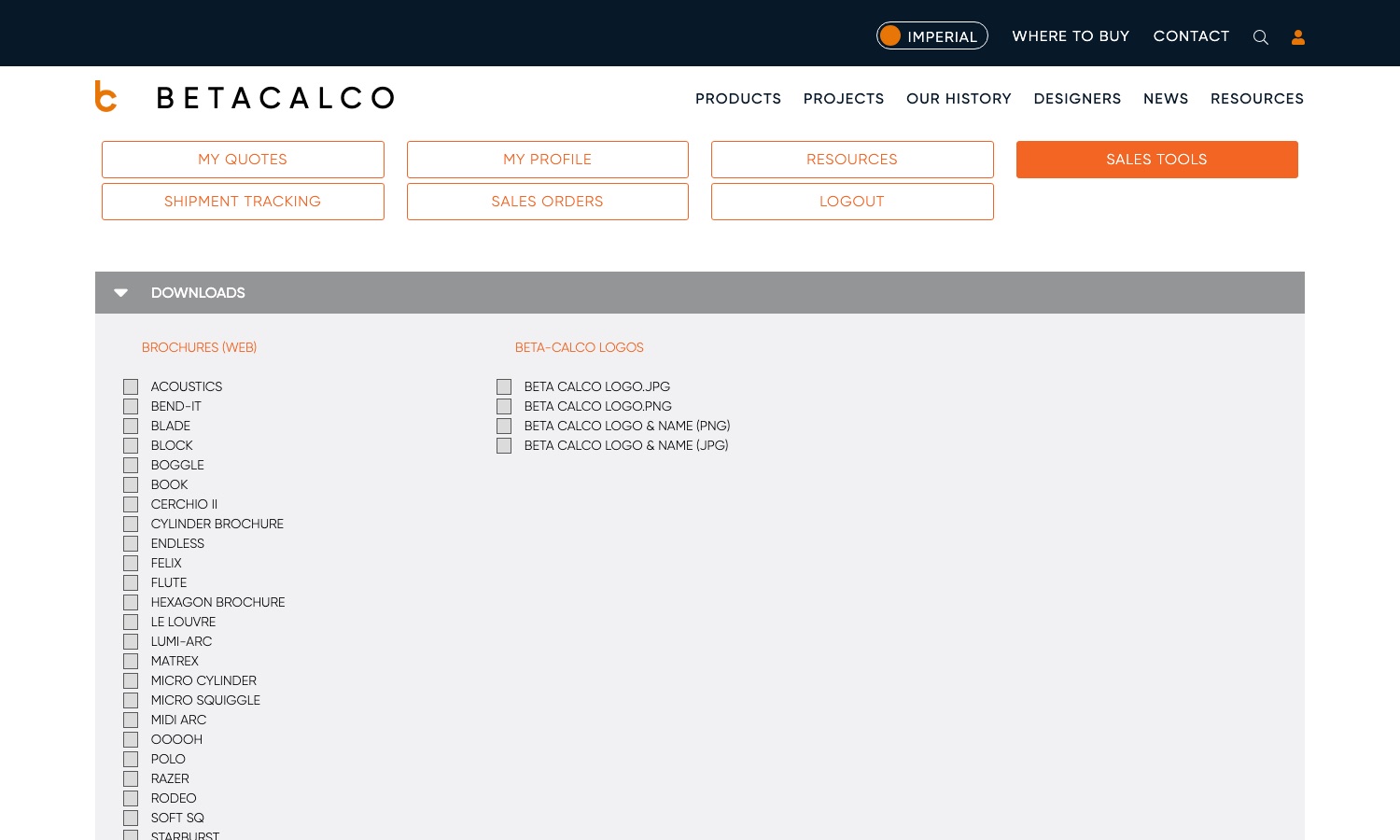This screenshot has height=840, width=1400.
Task: Open Sales Orders
Action: click(548, 202)
